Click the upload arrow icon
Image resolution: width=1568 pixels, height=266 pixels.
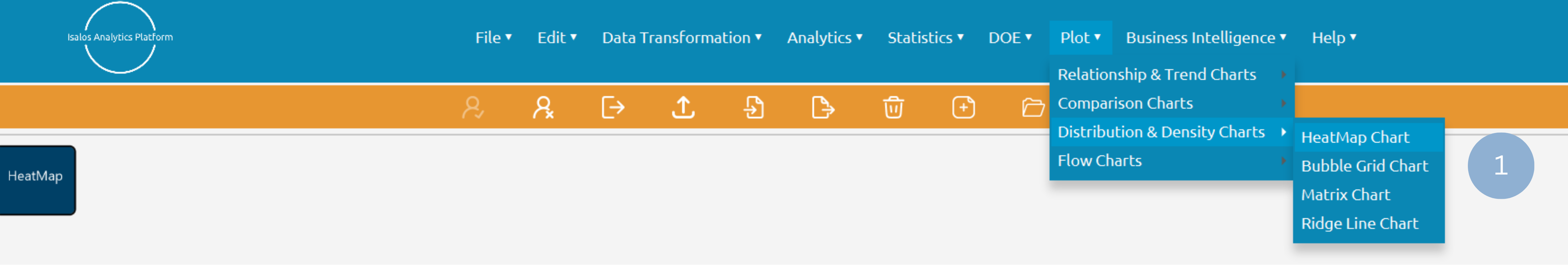coord(683,108)
